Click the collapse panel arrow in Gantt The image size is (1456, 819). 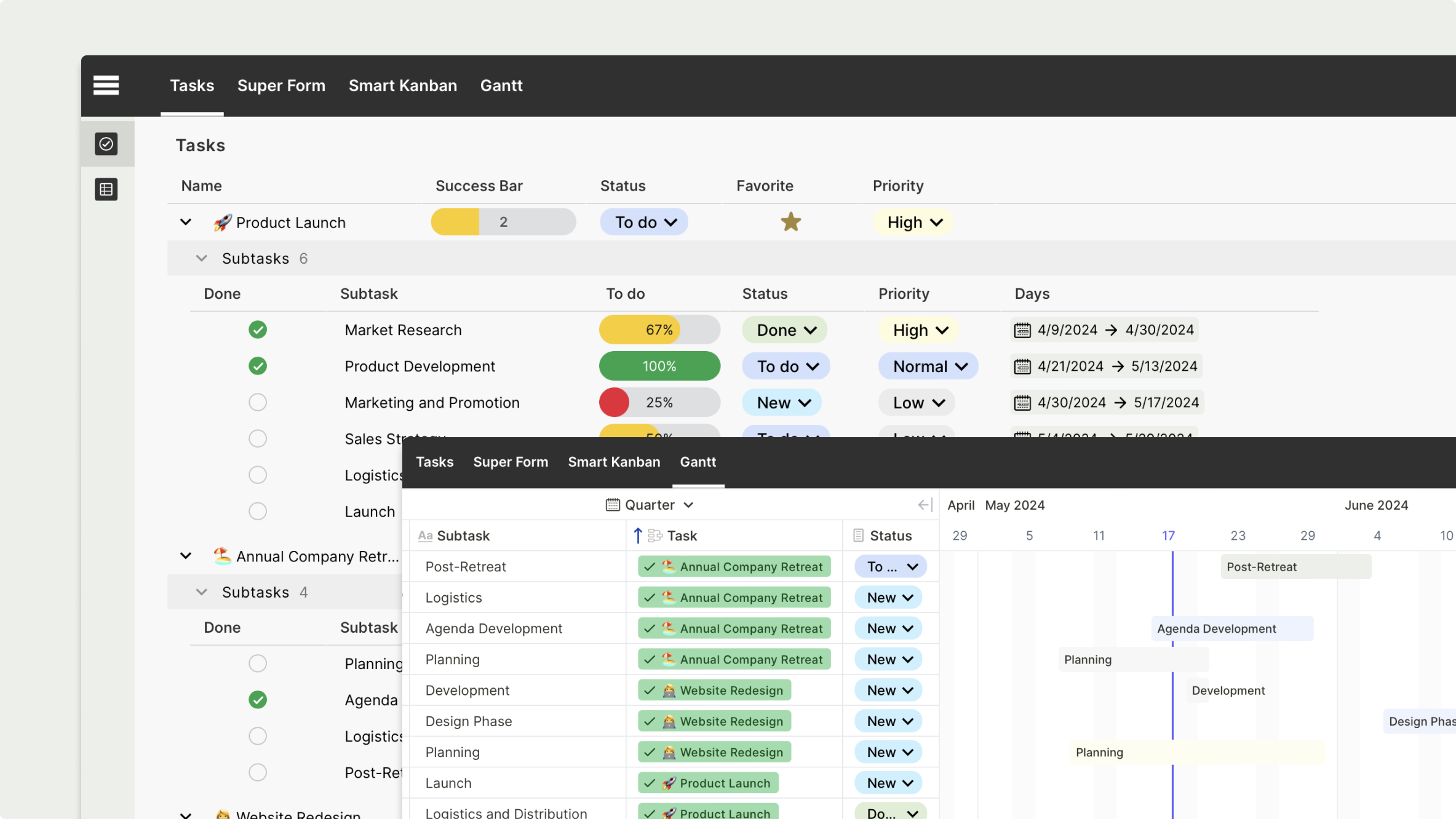click(x=924, y=505)
